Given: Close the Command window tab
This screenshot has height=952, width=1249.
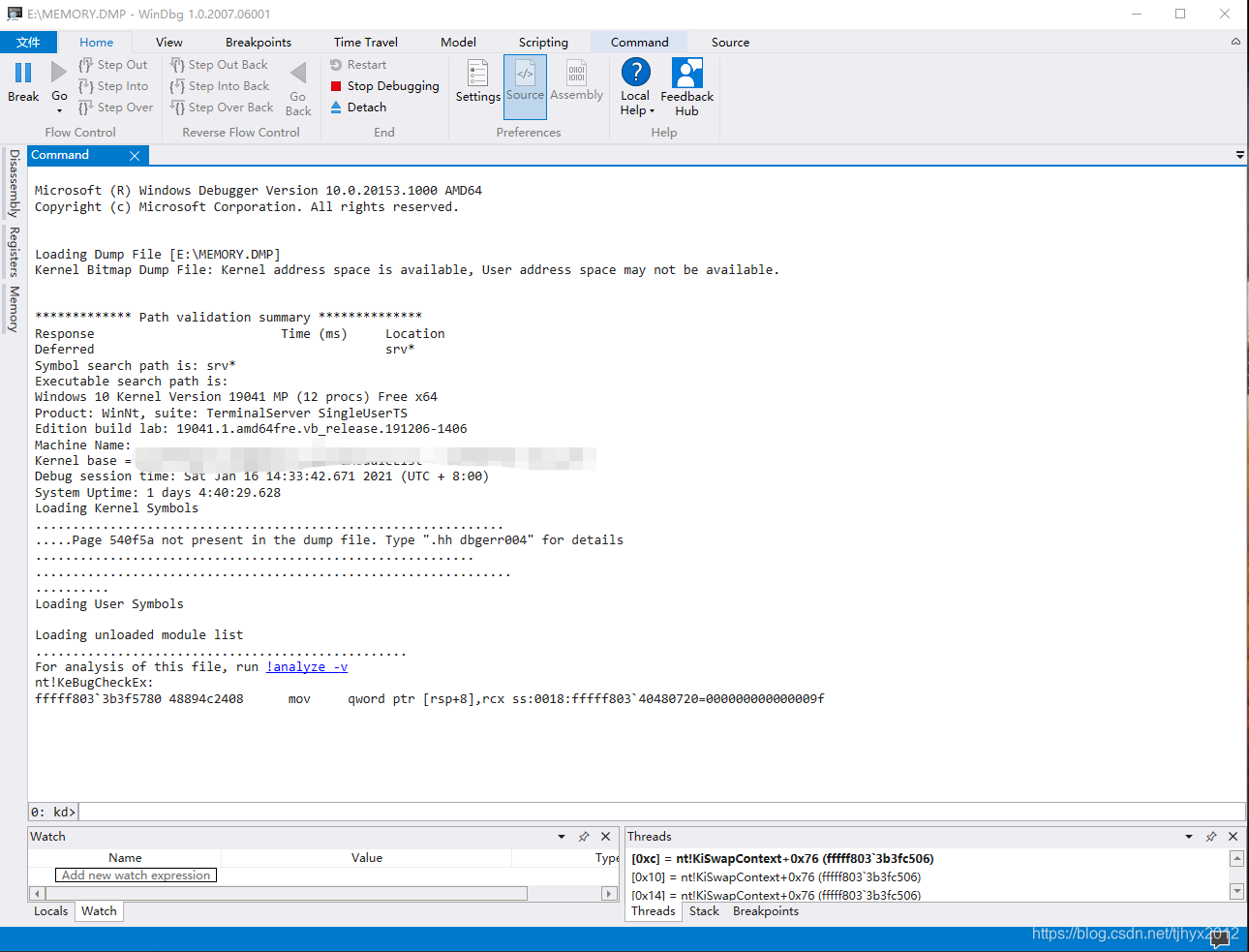Looking at the screenshot, I should coord(135,156).
